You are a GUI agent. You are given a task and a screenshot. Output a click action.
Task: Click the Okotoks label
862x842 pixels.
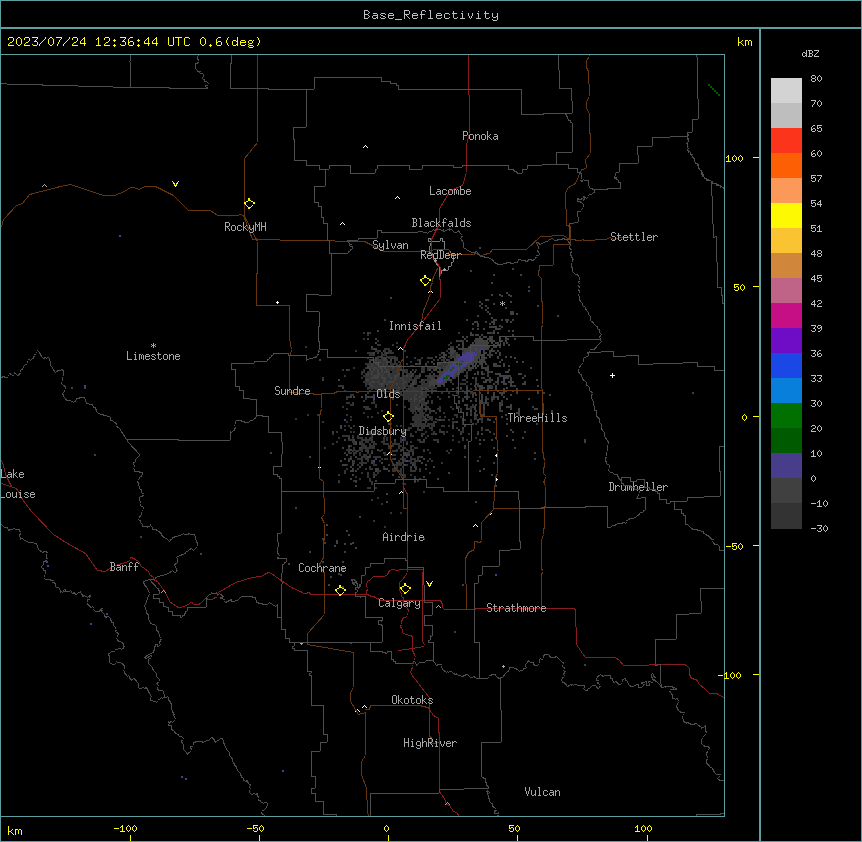point(412,700)
